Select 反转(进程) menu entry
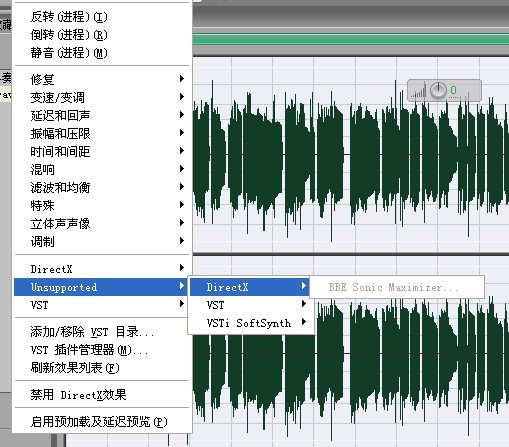509x447 pixels. tap(102, 17)
